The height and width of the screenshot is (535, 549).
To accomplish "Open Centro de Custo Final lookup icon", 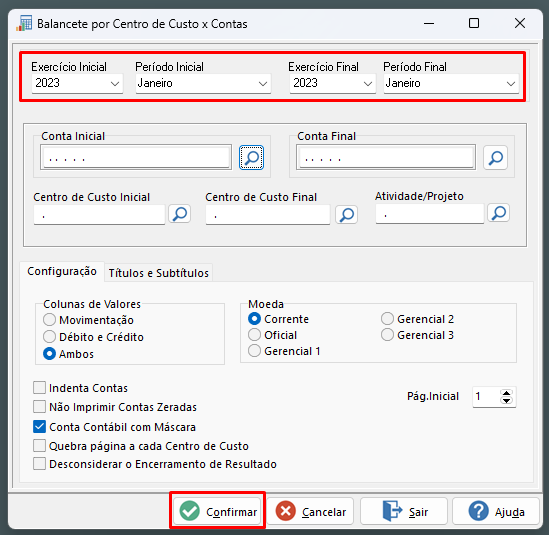I will coord(347,214).
